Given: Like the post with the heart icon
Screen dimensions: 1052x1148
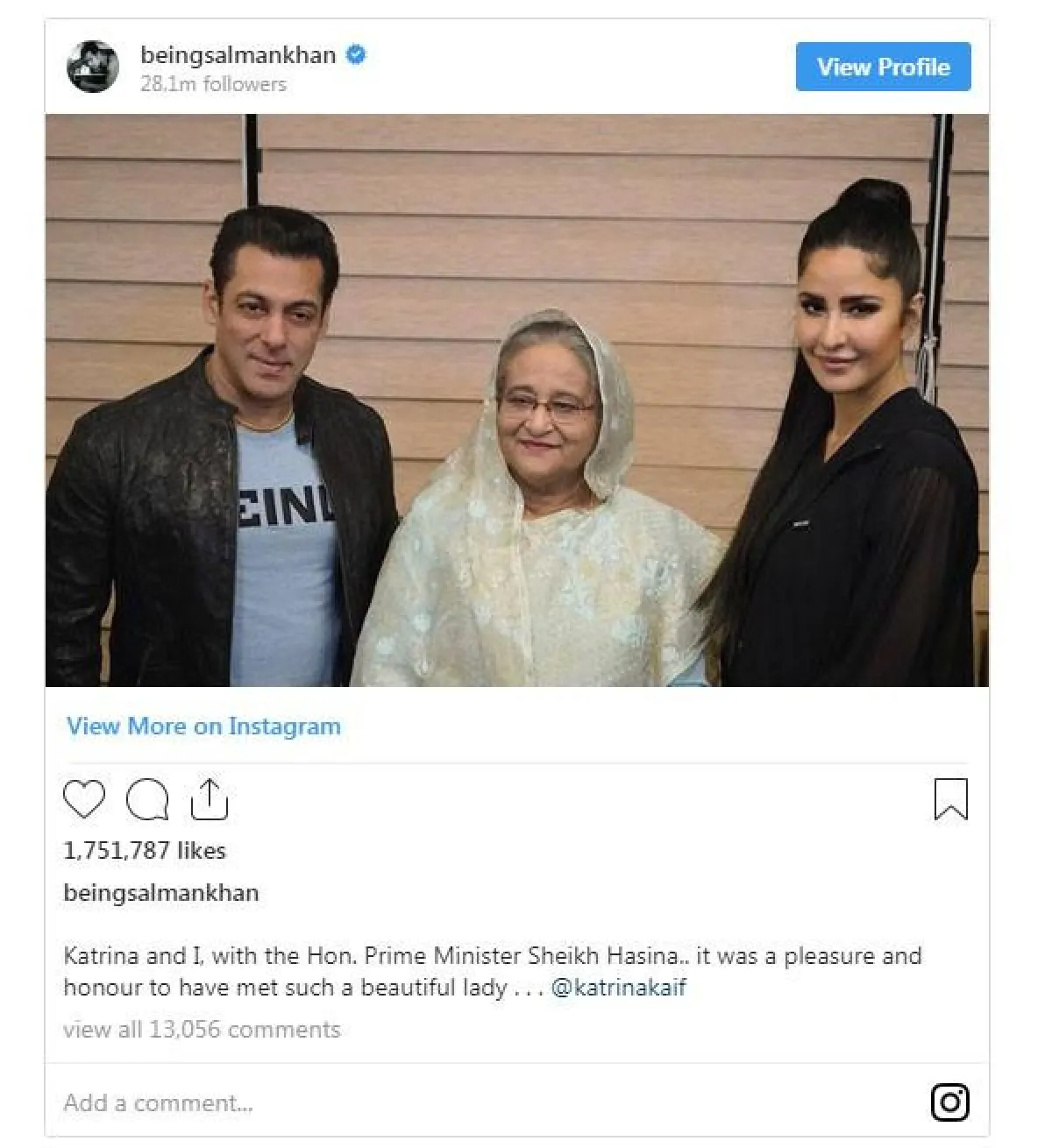Looking at the screenshot, I should 84,799.
